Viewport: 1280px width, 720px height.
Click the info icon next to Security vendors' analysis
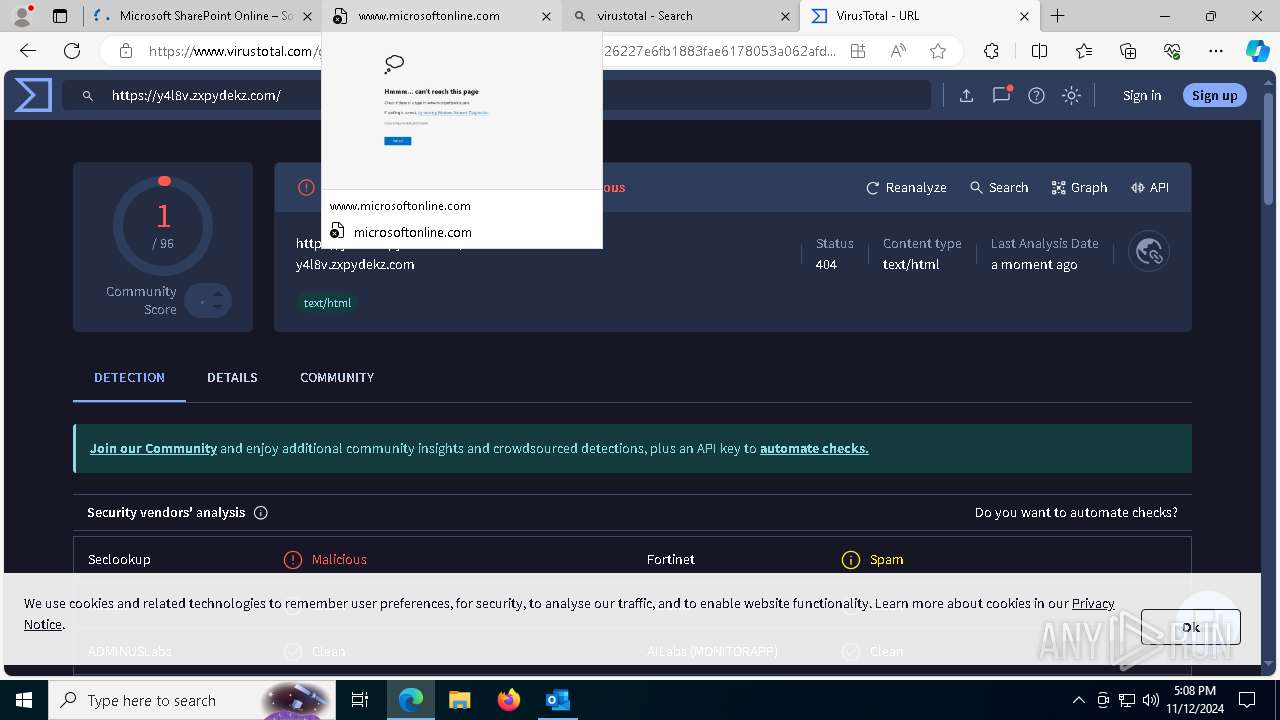261,513
